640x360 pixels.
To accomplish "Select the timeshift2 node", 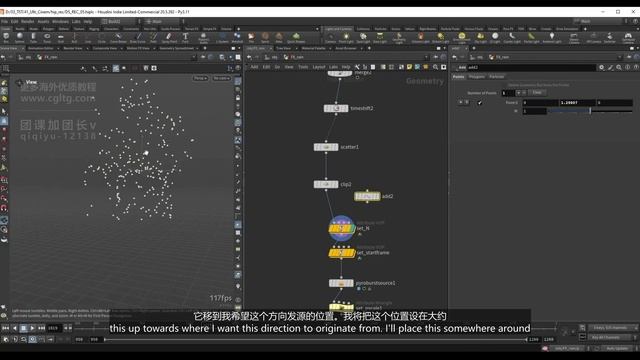I will pos(336,109).
